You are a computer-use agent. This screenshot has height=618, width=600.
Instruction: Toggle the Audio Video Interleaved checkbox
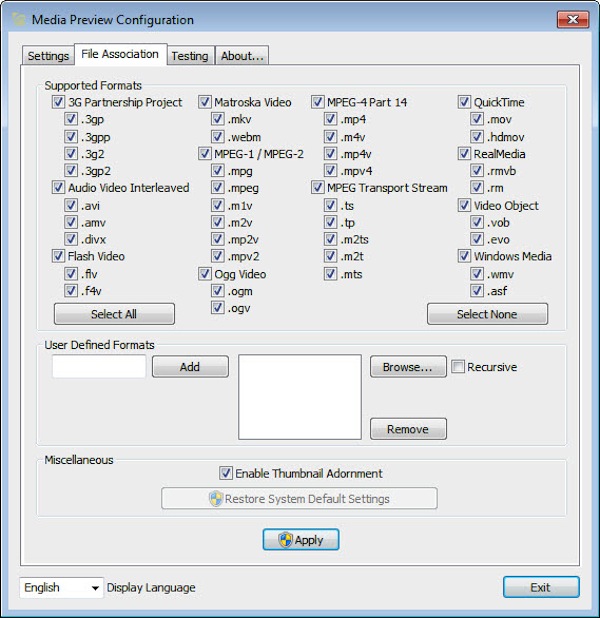58,188
